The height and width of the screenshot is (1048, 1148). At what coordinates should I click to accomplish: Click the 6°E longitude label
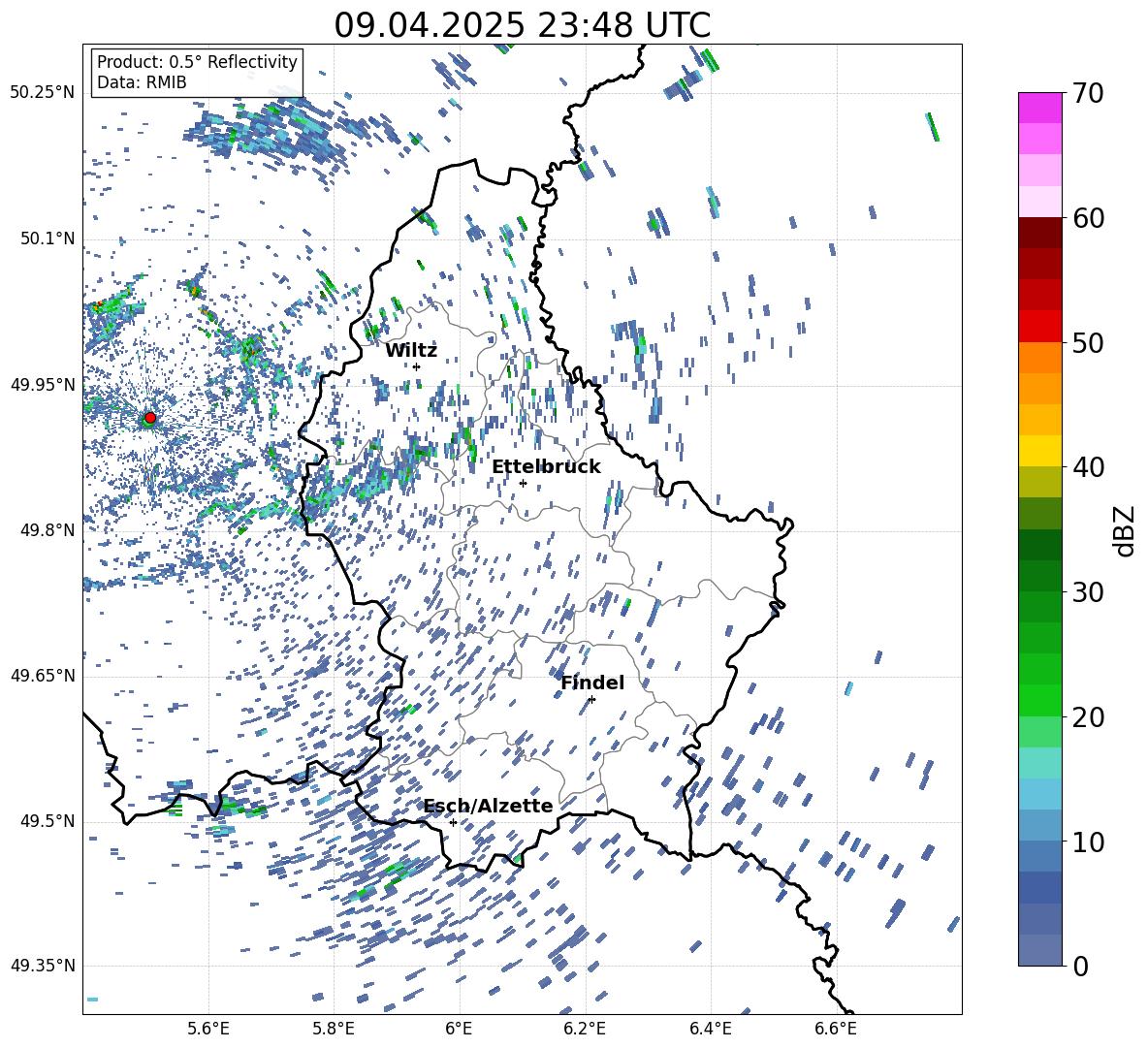(459, 1029)
